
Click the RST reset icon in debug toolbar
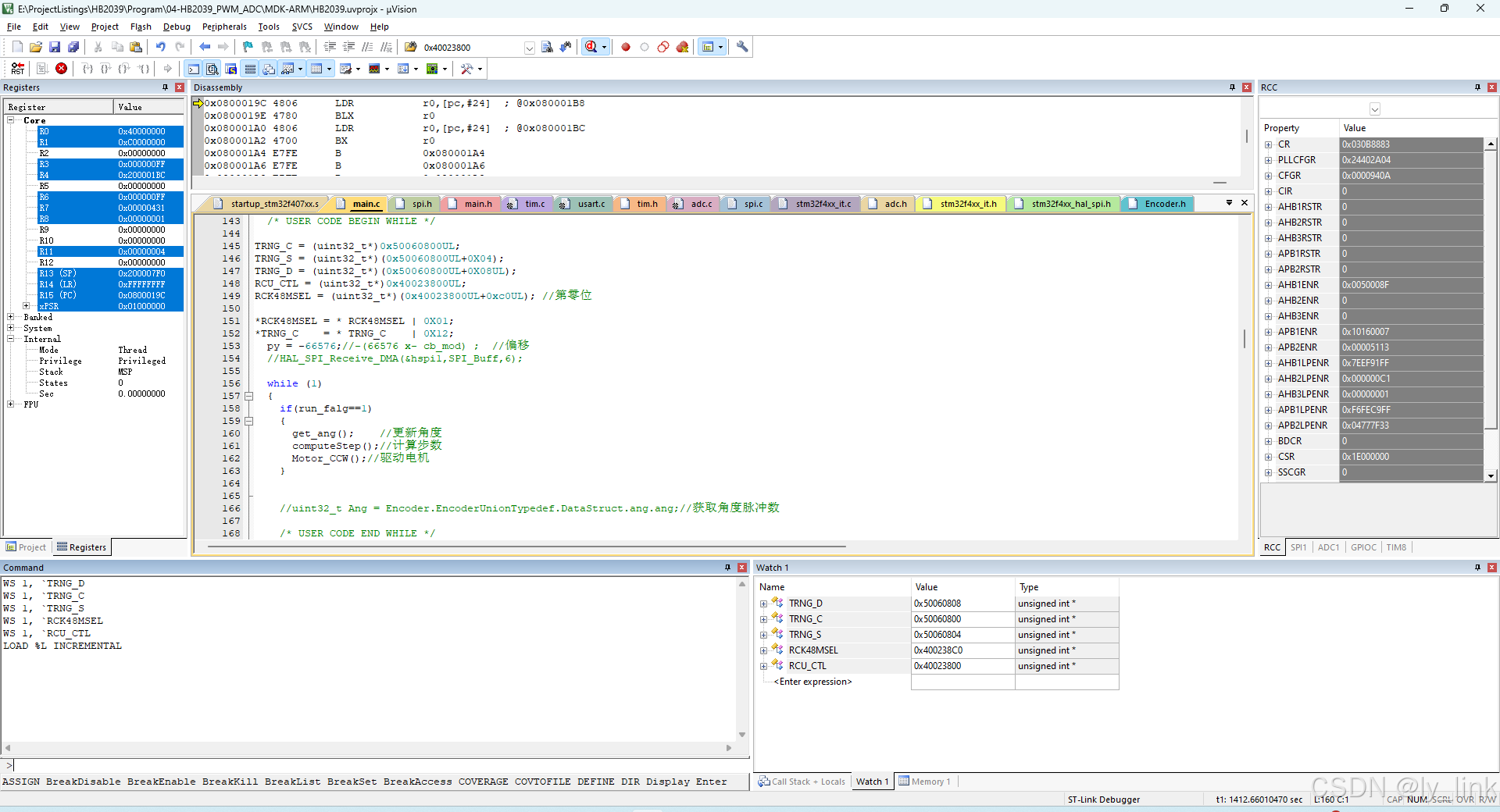(17, 69)
